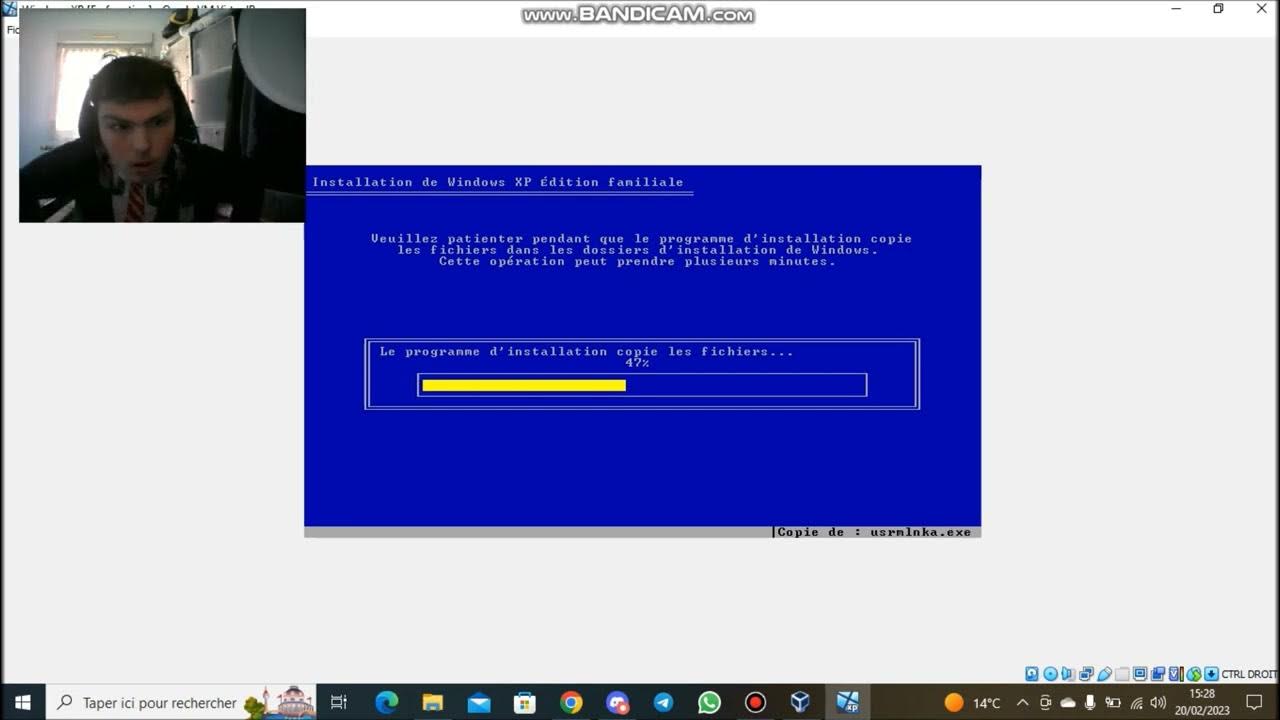Open Discord from the taskbar
Image resolution: width=1280 pixels, height=720 pixels.
(x=617, y=702)
